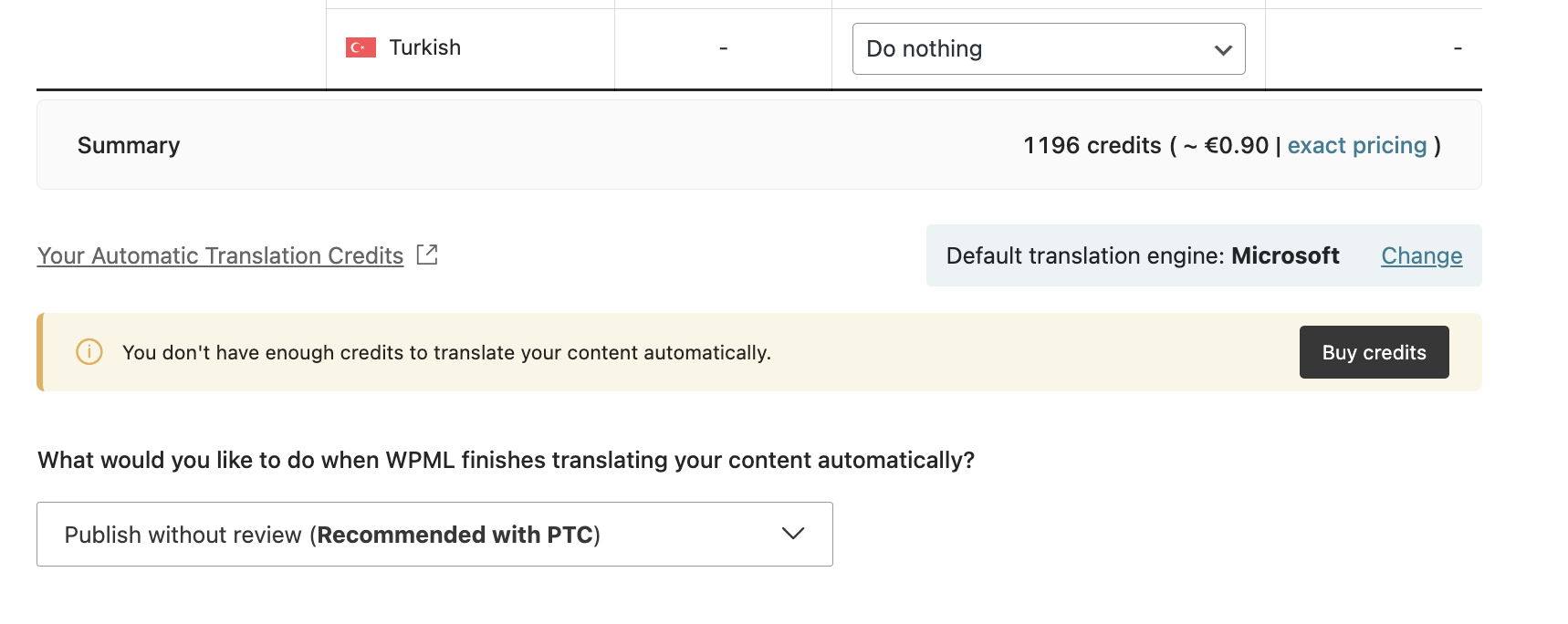Click the Turkish flag icon
1568x624 pixels.
click(361, 47)
